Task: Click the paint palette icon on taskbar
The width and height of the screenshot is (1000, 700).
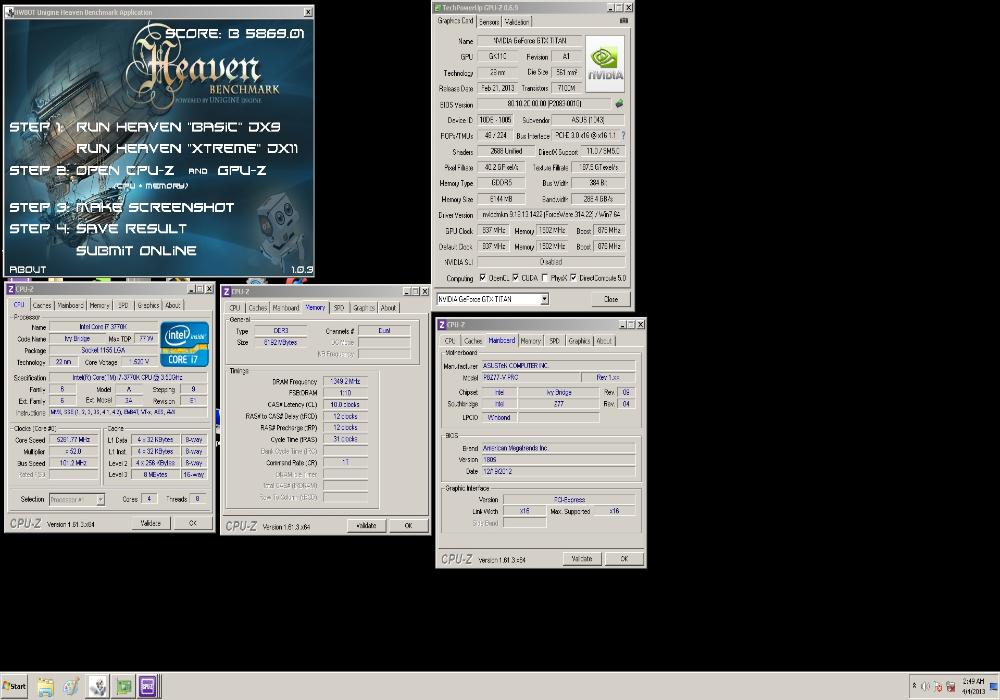Action: click(x=71, y=687)
